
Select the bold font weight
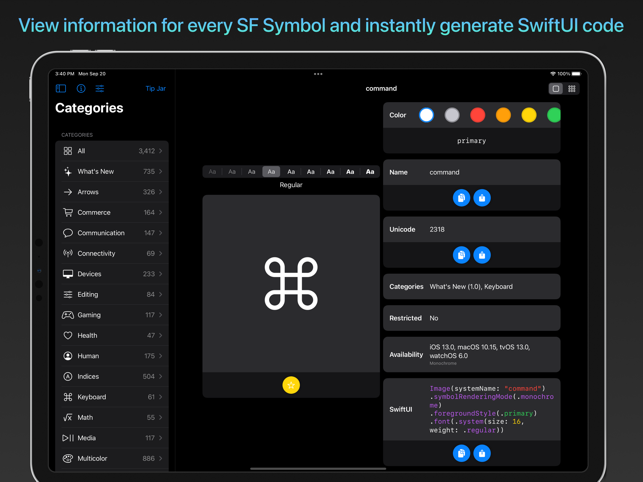(331, 171)
